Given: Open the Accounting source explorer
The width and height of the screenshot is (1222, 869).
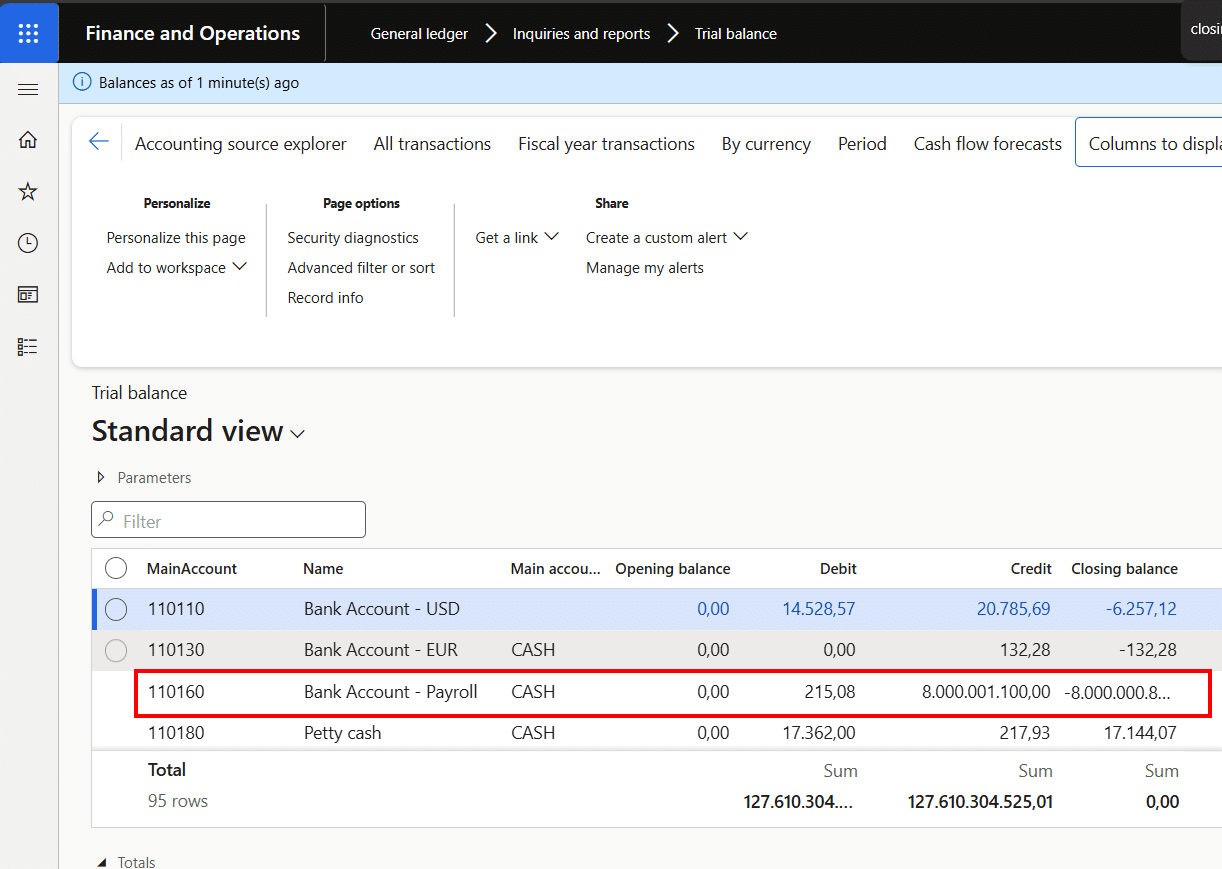Looking at the screenshot, I should pos(241,144).
